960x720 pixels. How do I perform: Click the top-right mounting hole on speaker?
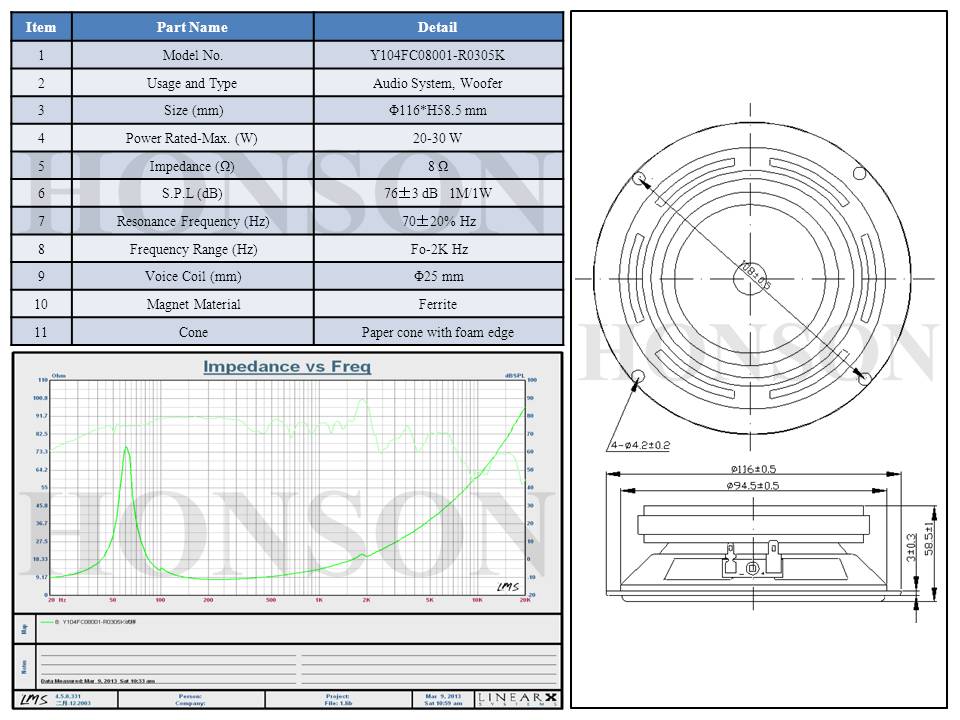click(x=858, y=174)
